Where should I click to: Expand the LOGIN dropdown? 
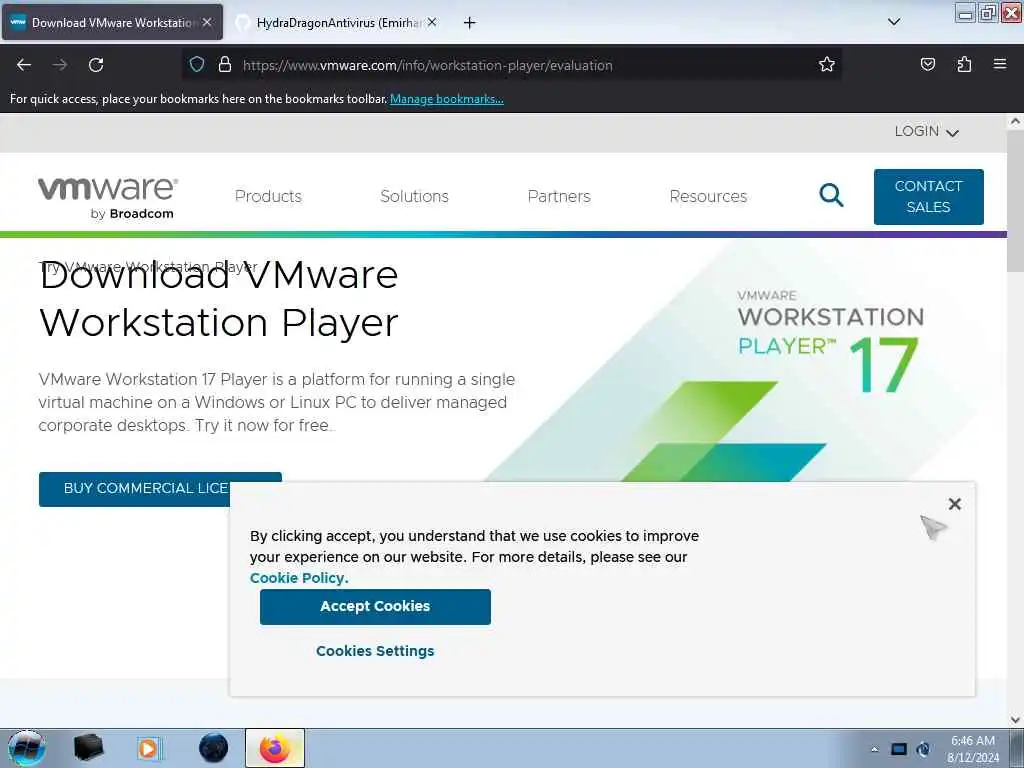pyautogui.click(x=926, y=132)
